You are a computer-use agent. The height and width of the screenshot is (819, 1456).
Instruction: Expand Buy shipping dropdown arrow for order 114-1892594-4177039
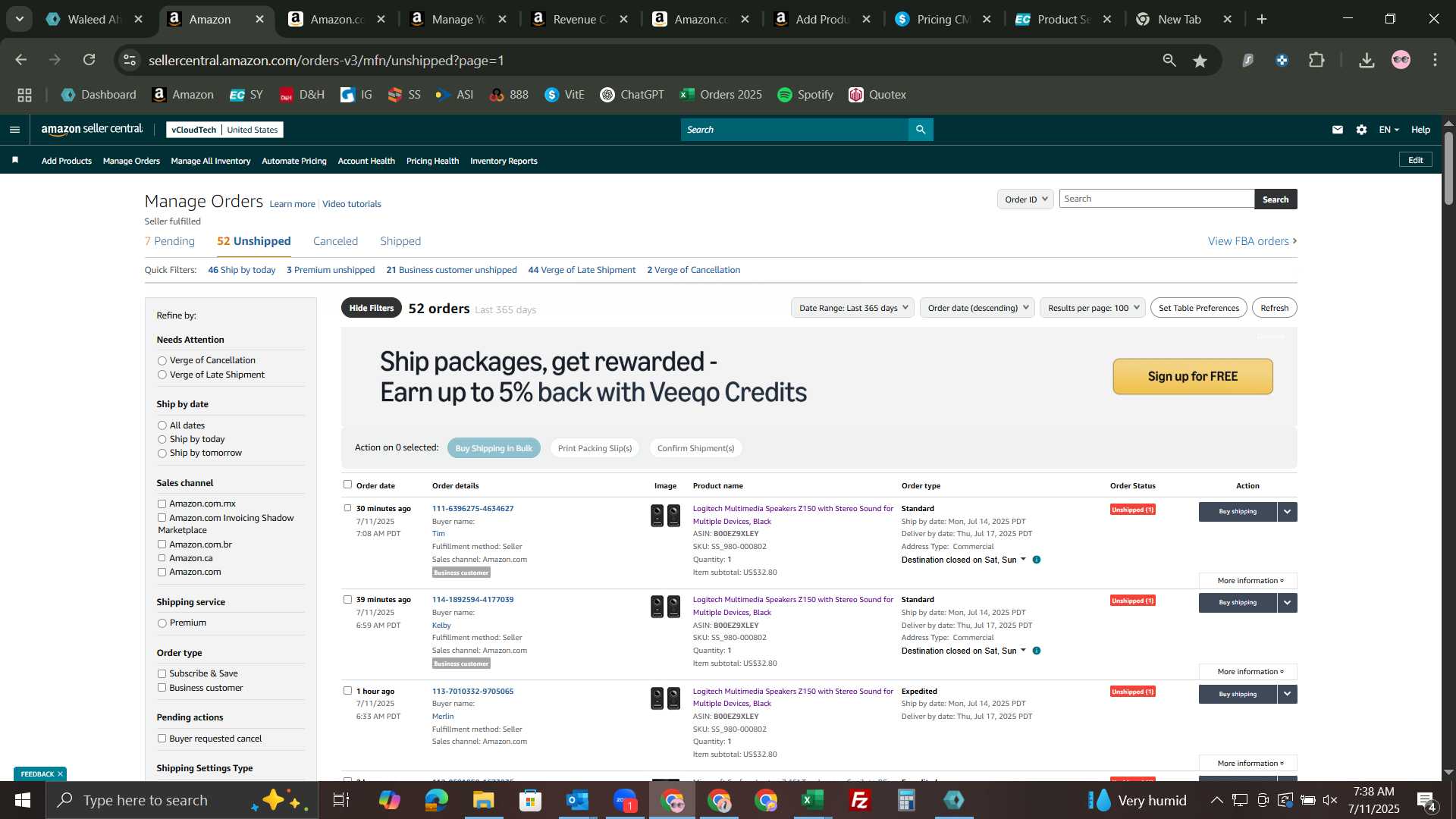pos(1288,603)
